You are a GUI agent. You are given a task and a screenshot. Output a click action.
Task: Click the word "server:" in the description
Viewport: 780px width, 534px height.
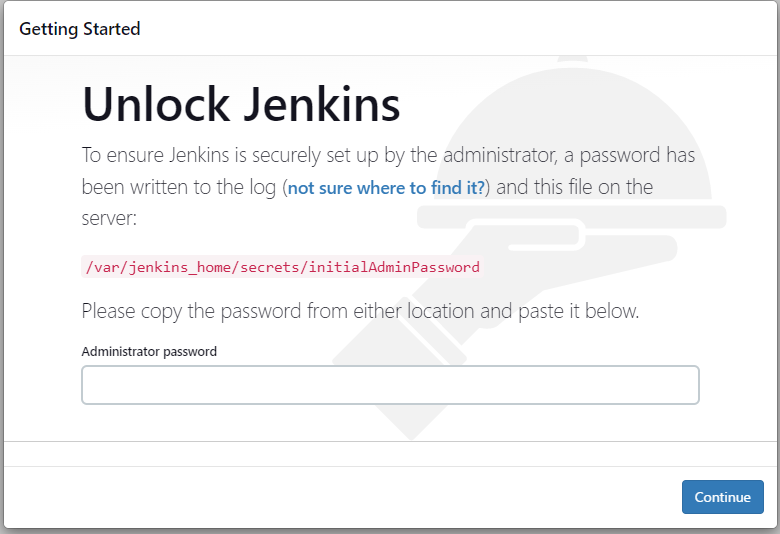point(109,218)
